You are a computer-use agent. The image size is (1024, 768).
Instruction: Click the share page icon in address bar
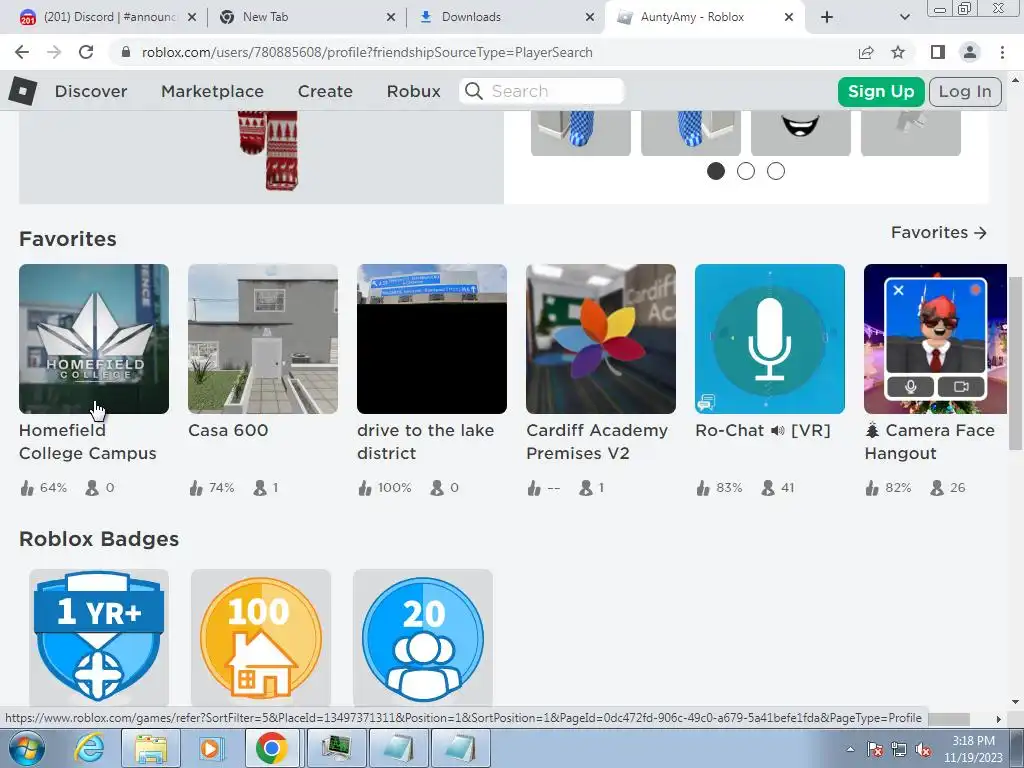point(866,52)
